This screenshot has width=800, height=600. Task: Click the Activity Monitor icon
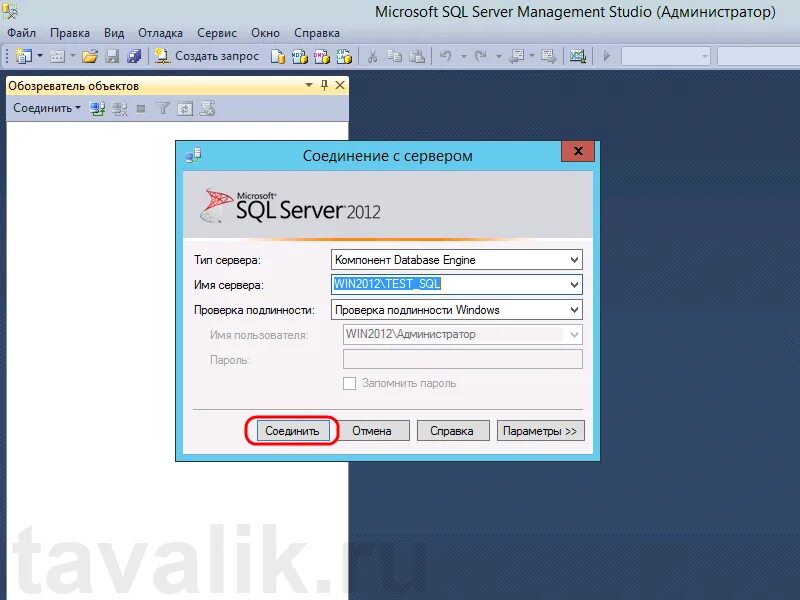pyautogui.click(x=578, y=56)
